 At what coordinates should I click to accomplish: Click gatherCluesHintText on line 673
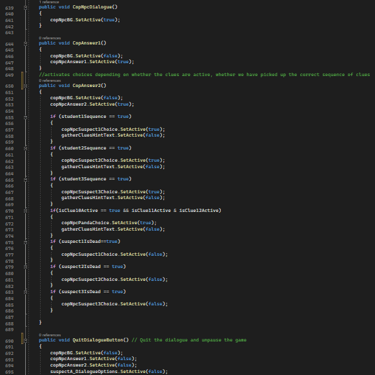88,229
